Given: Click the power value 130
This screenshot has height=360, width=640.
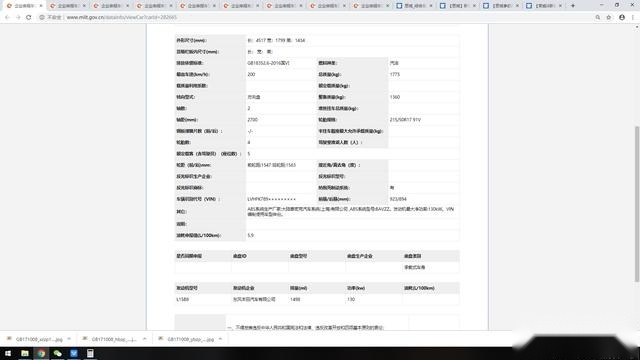Looking at the screenshot, I should click(x=351, y=299).
